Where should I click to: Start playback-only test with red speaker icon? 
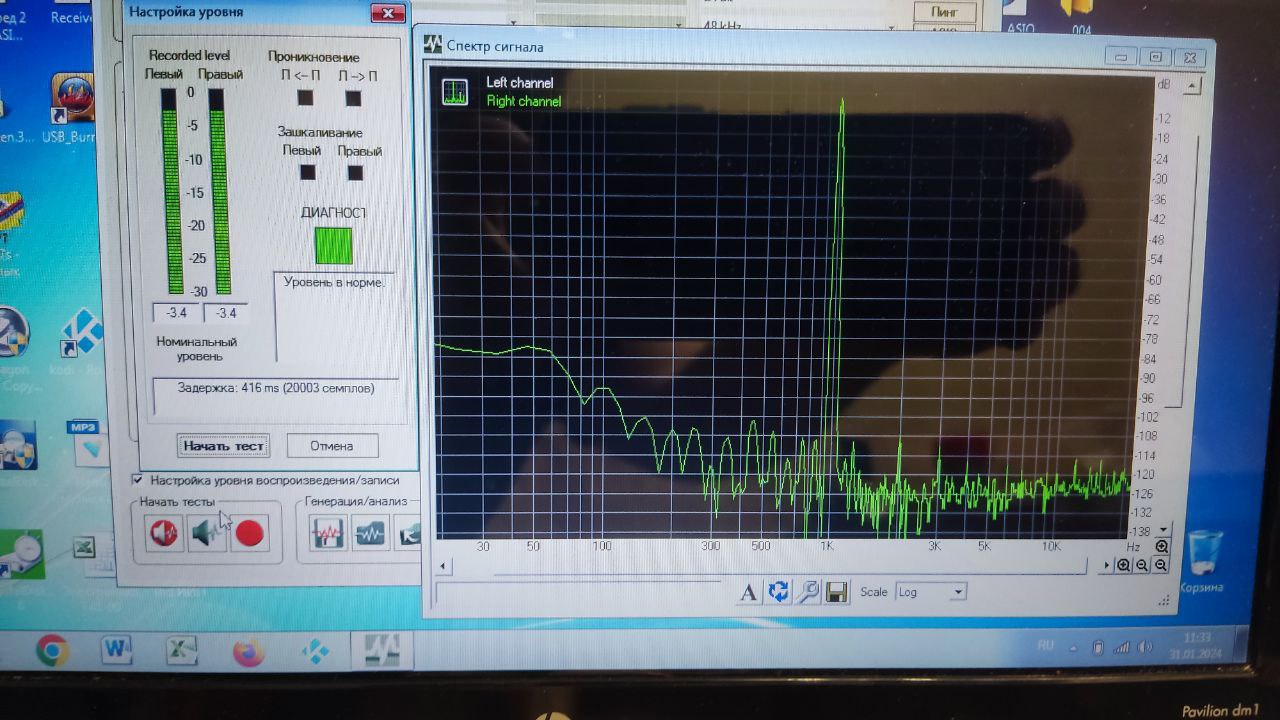[164, 533]
